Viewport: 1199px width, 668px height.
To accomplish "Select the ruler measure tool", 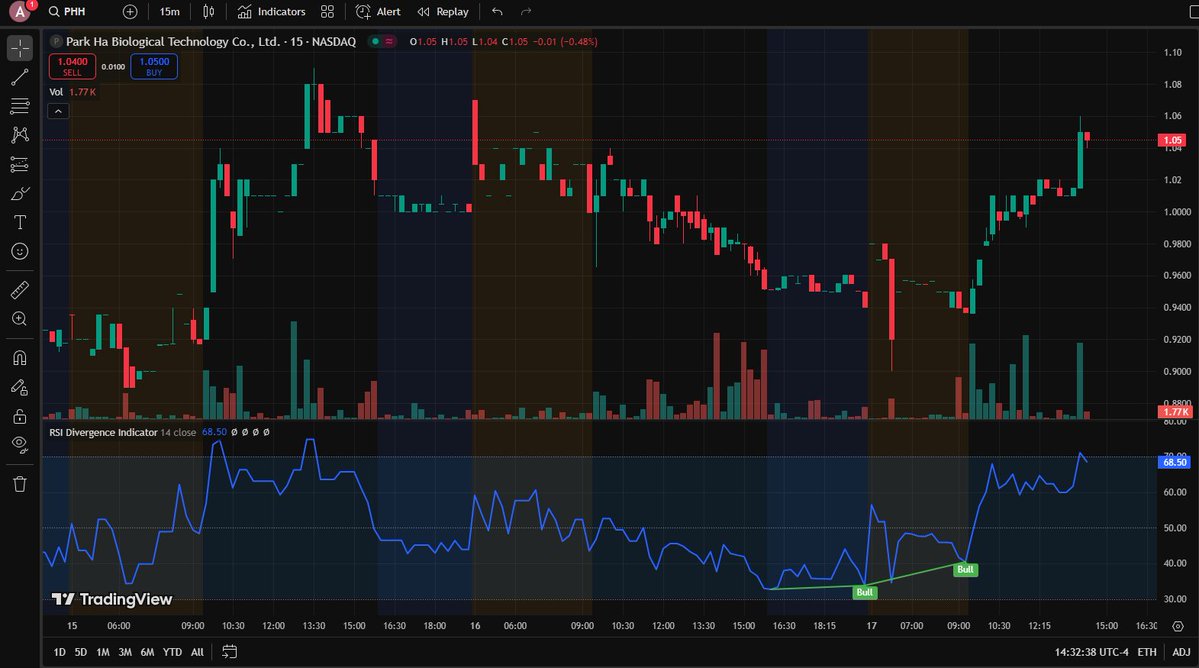I will [20, 290].
